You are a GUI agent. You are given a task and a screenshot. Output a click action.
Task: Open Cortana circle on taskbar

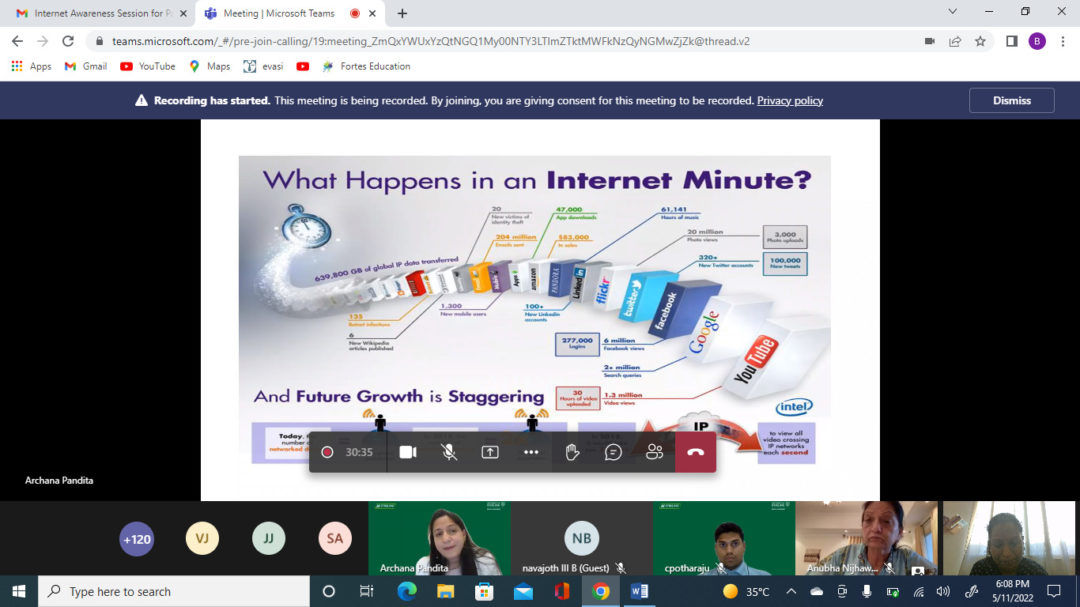[329, 591]
